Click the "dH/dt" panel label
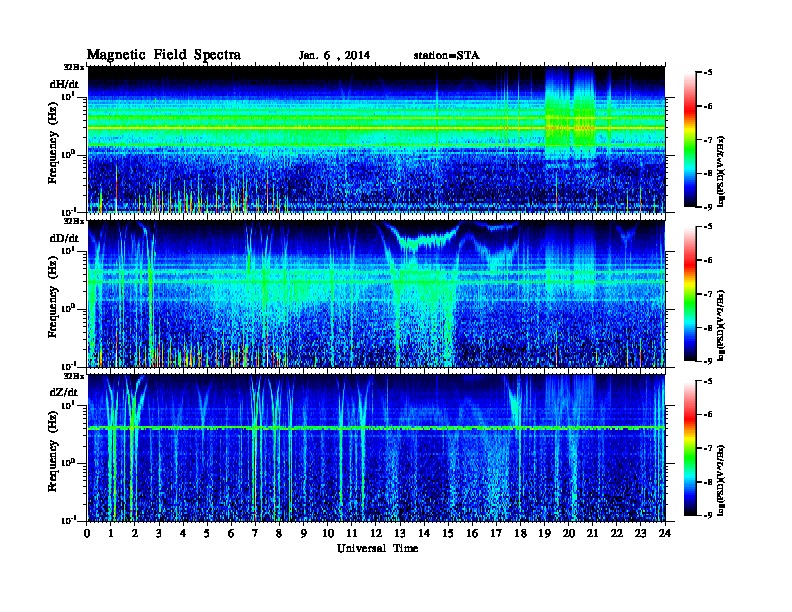The height and width of the screenshot is (612, 792). 64,84
